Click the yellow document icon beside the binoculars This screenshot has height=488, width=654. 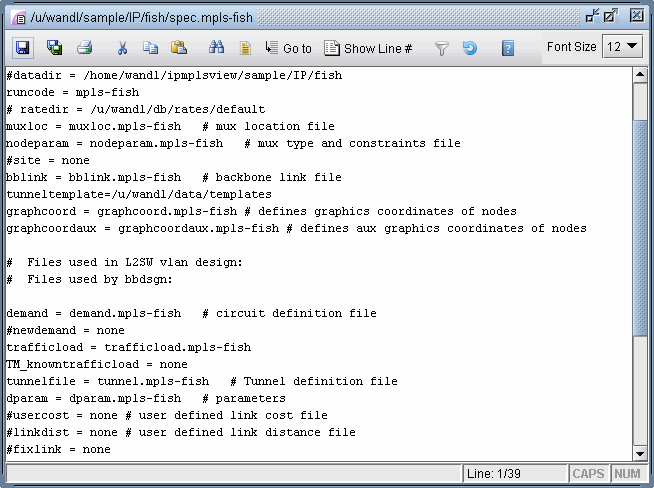point(244,48)
